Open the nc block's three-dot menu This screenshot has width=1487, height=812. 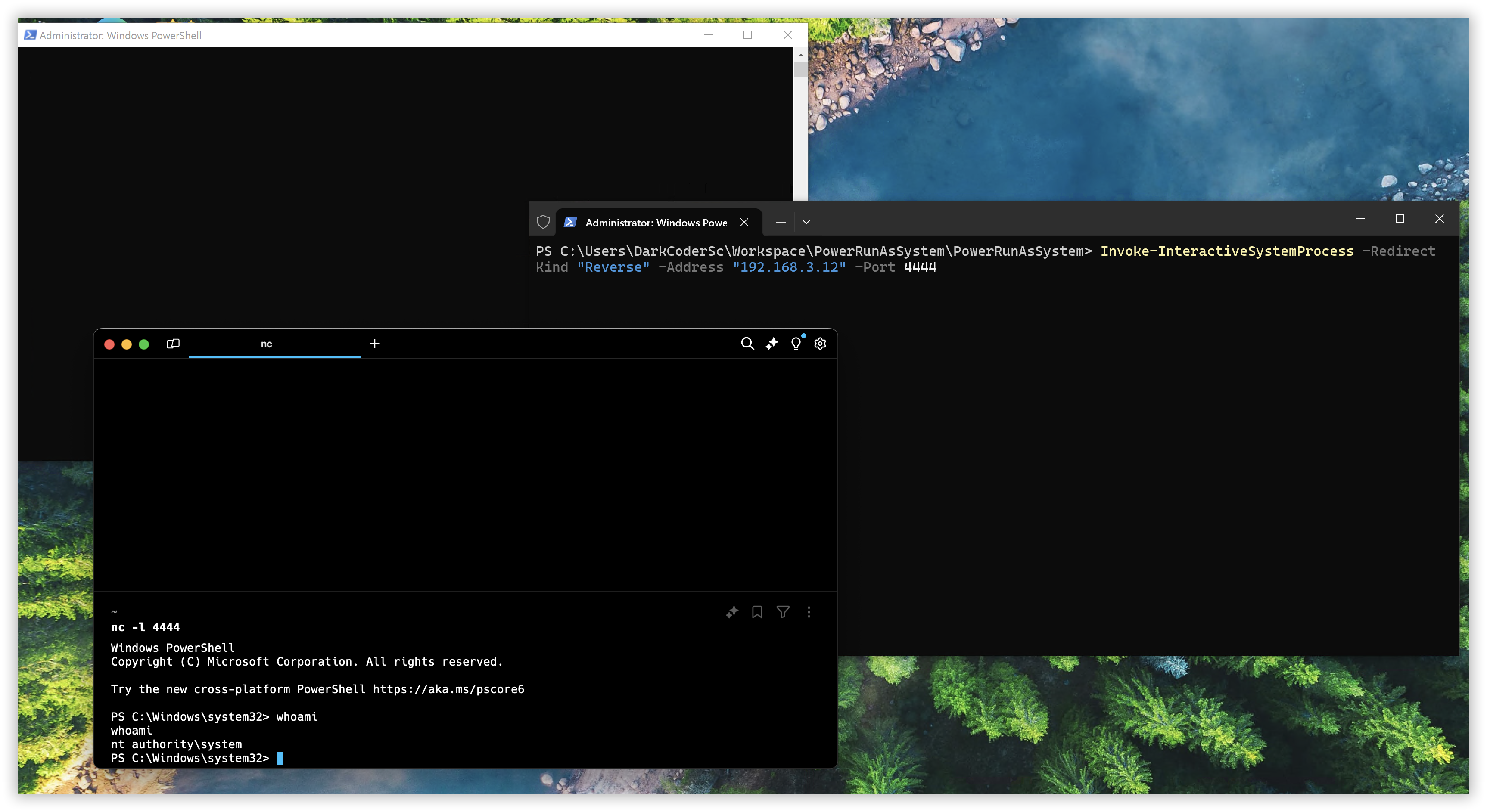(809, 612)
